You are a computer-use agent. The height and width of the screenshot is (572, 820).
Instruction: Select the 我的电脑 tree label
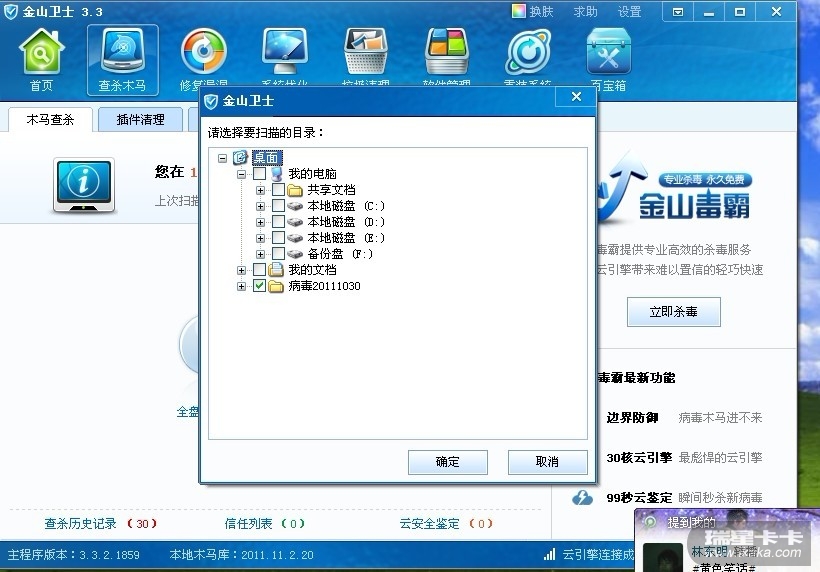click(312, 174)
